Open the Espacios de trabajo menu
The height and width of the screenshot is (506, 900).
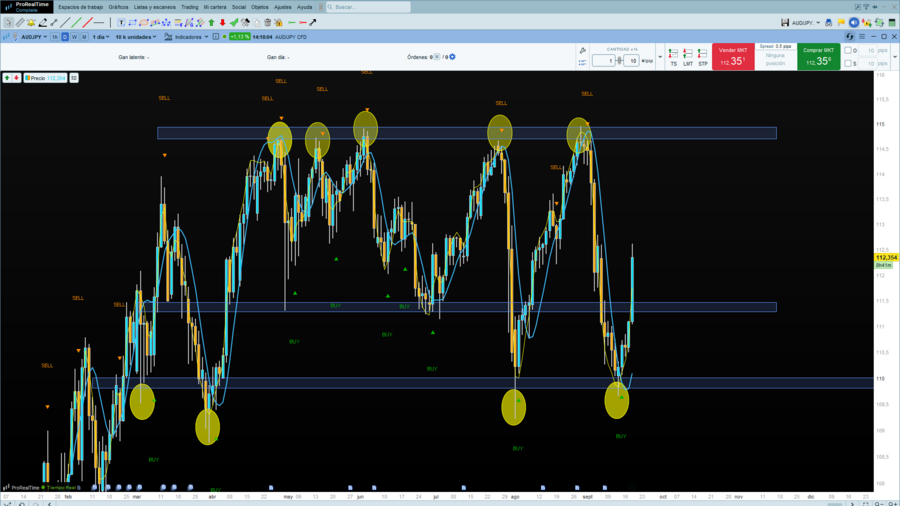pyautogui.click(x=80, y=7)
